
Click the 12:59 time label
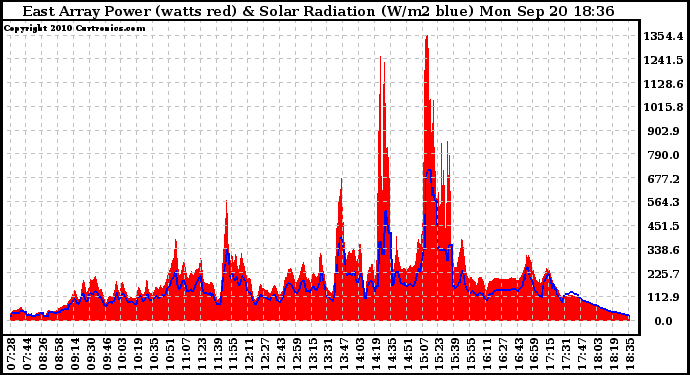[x=297, y=354]
